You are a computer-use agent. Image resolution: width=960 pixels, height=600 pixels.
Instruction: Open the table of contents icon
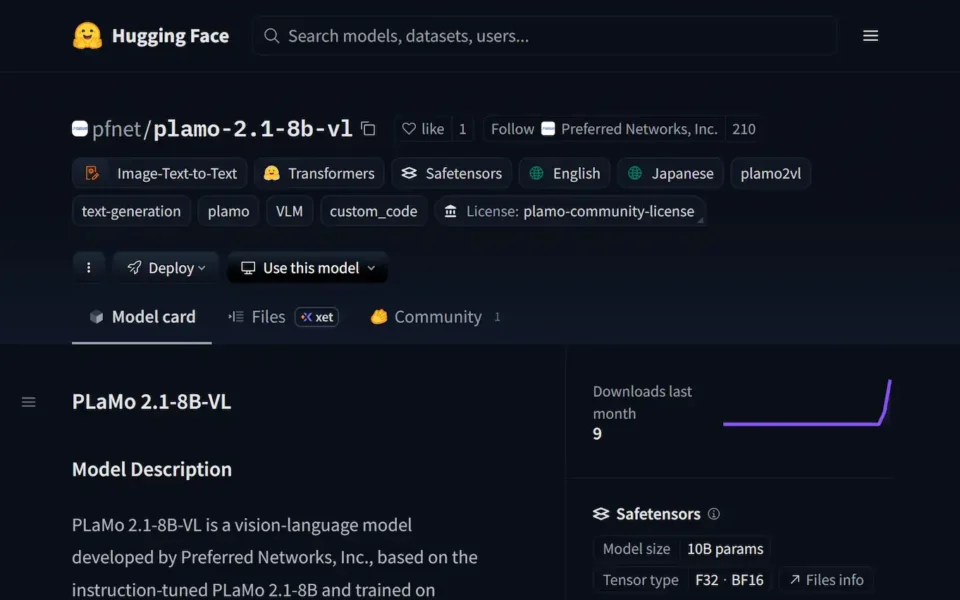click(x=29, y=402)
